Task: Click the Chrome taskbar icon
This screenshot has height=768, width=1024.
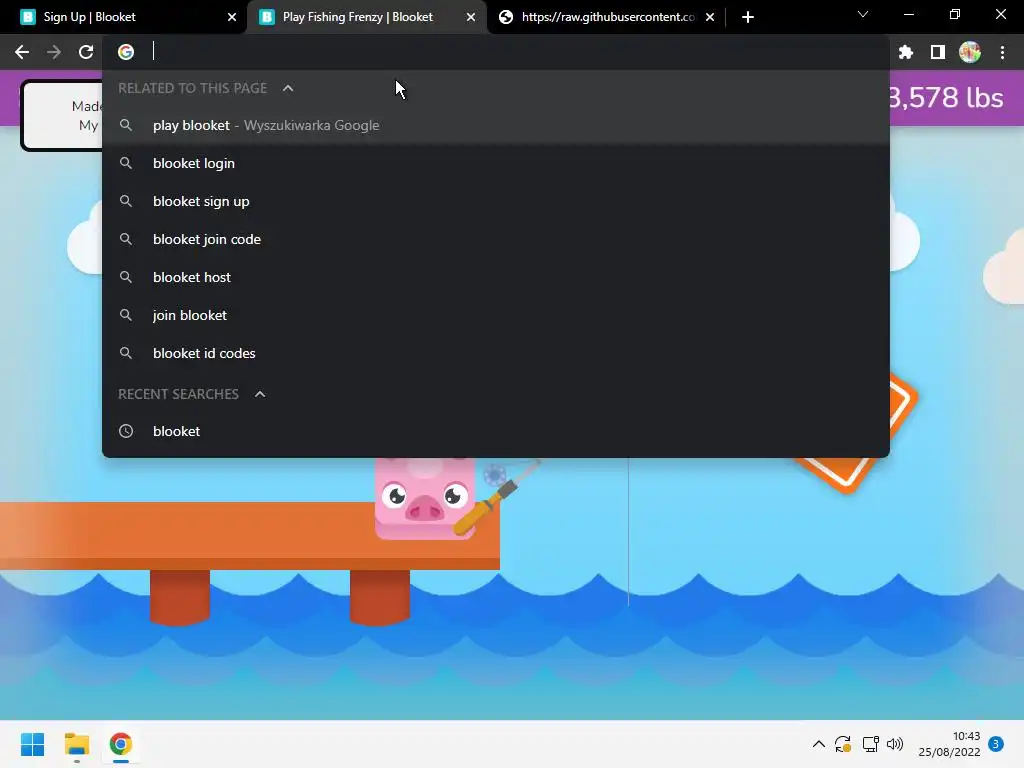Action: click(121, 744)
